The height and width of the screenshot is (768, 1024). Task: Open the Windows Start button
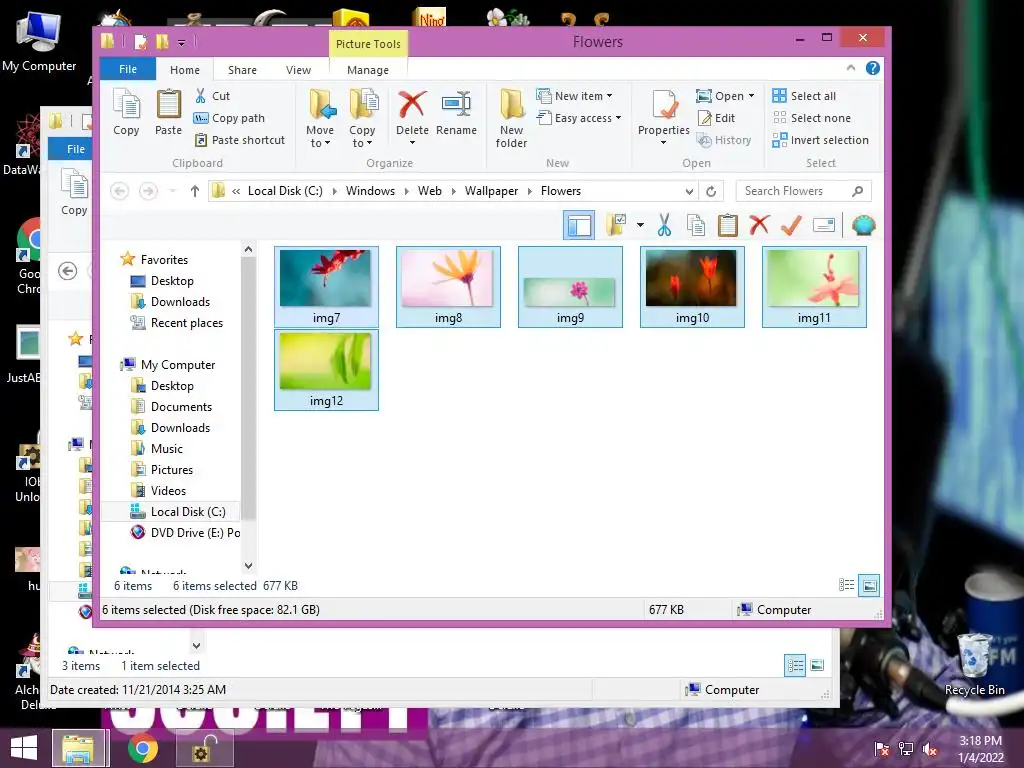tap(24, 748)
